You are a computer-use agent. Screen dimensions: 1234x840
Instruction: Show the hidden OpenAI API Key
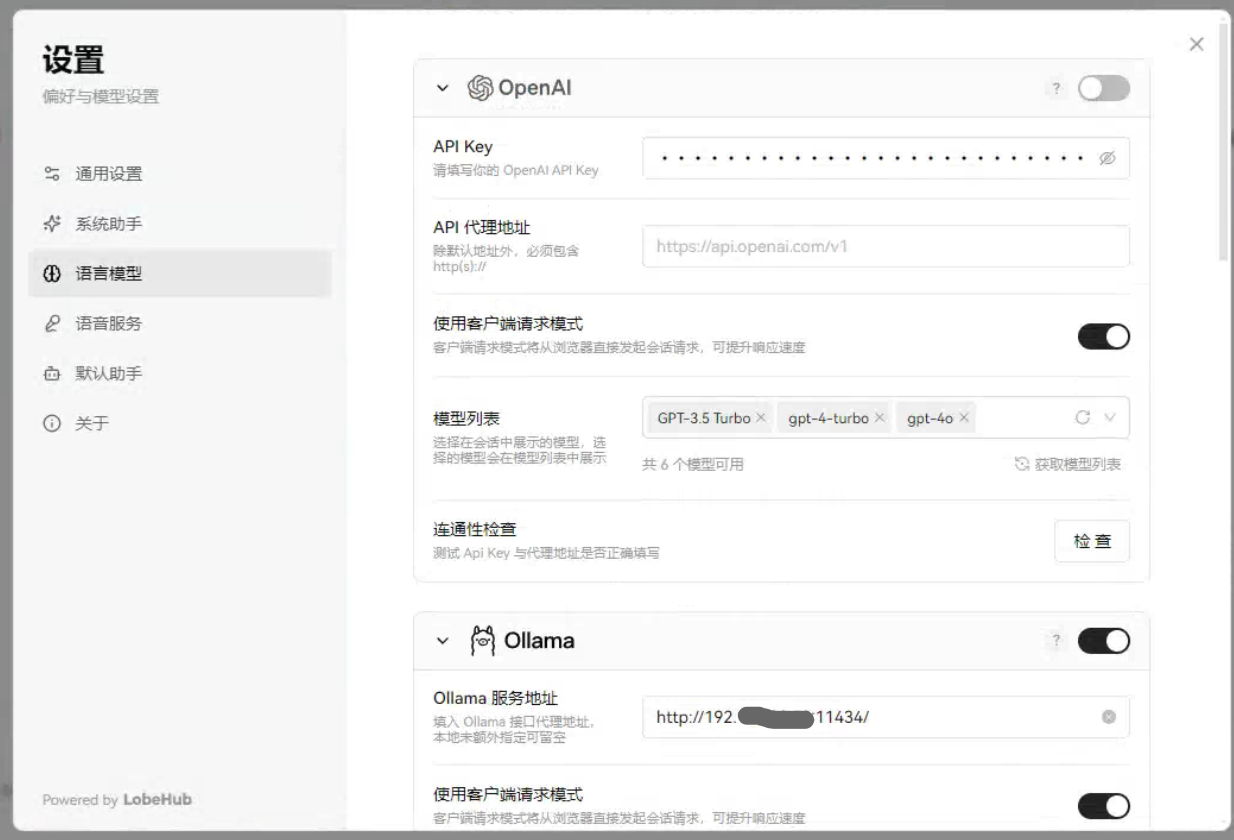1107,158
